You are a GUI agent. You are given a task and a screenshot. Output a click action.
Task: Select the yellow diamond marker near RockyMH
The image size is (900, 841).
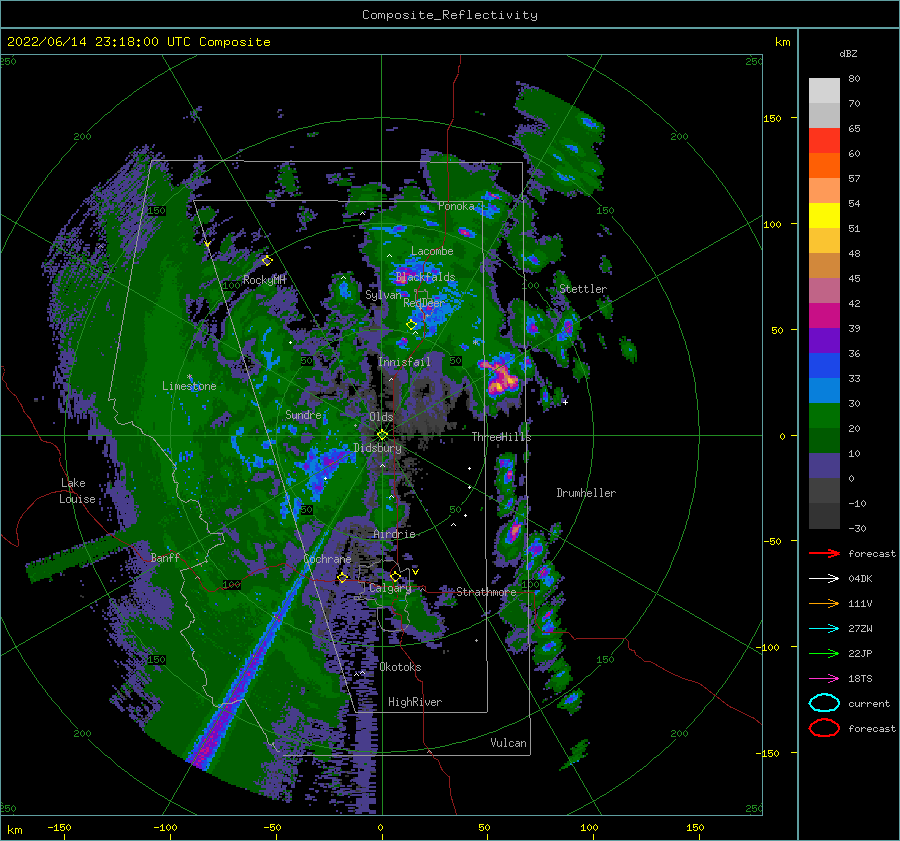point(267,261)
